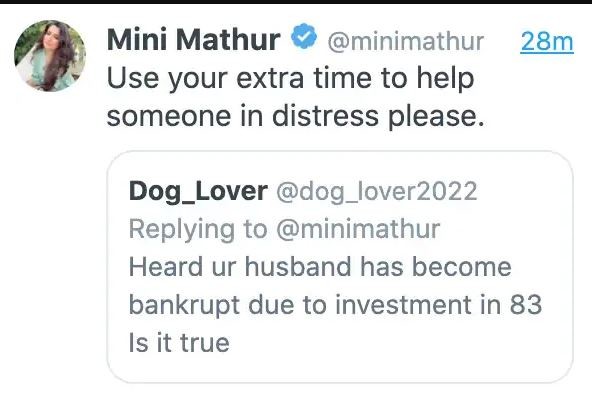
Task: Click the text 'Use your extra time to help'
Action: [290, 79]
